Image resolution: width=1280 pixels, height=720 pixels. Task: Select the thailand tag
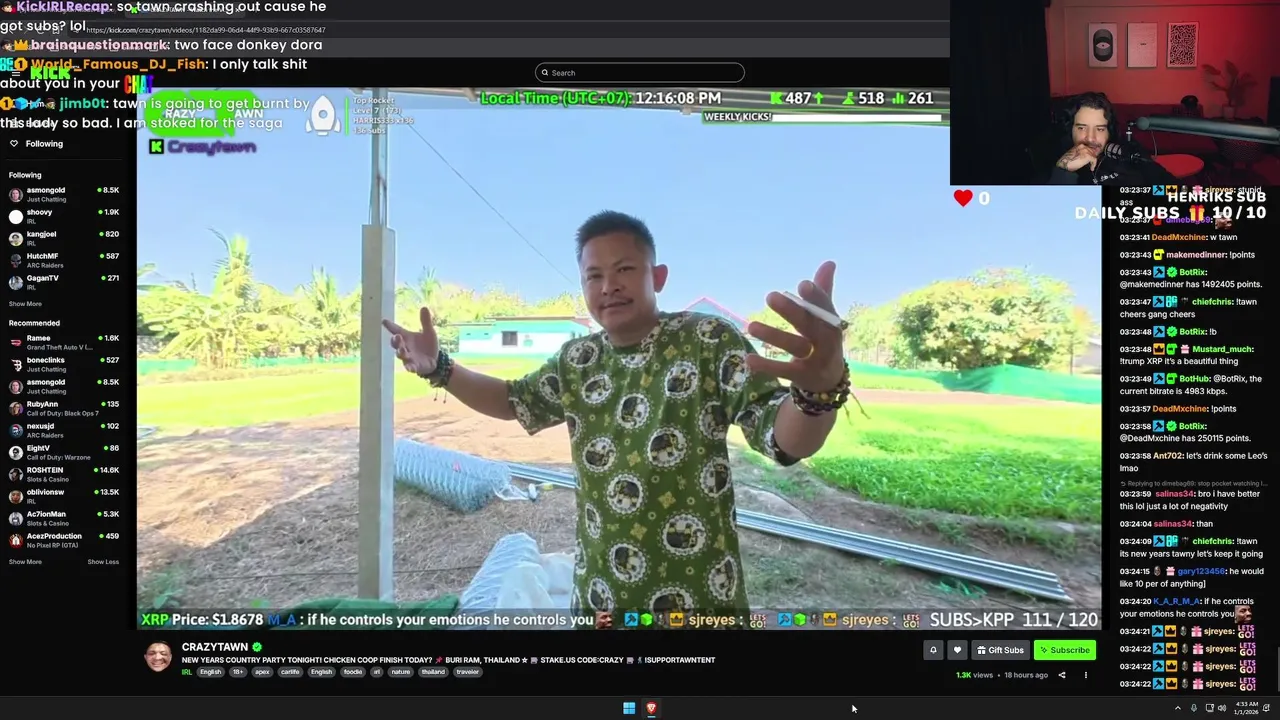(433, 672)
